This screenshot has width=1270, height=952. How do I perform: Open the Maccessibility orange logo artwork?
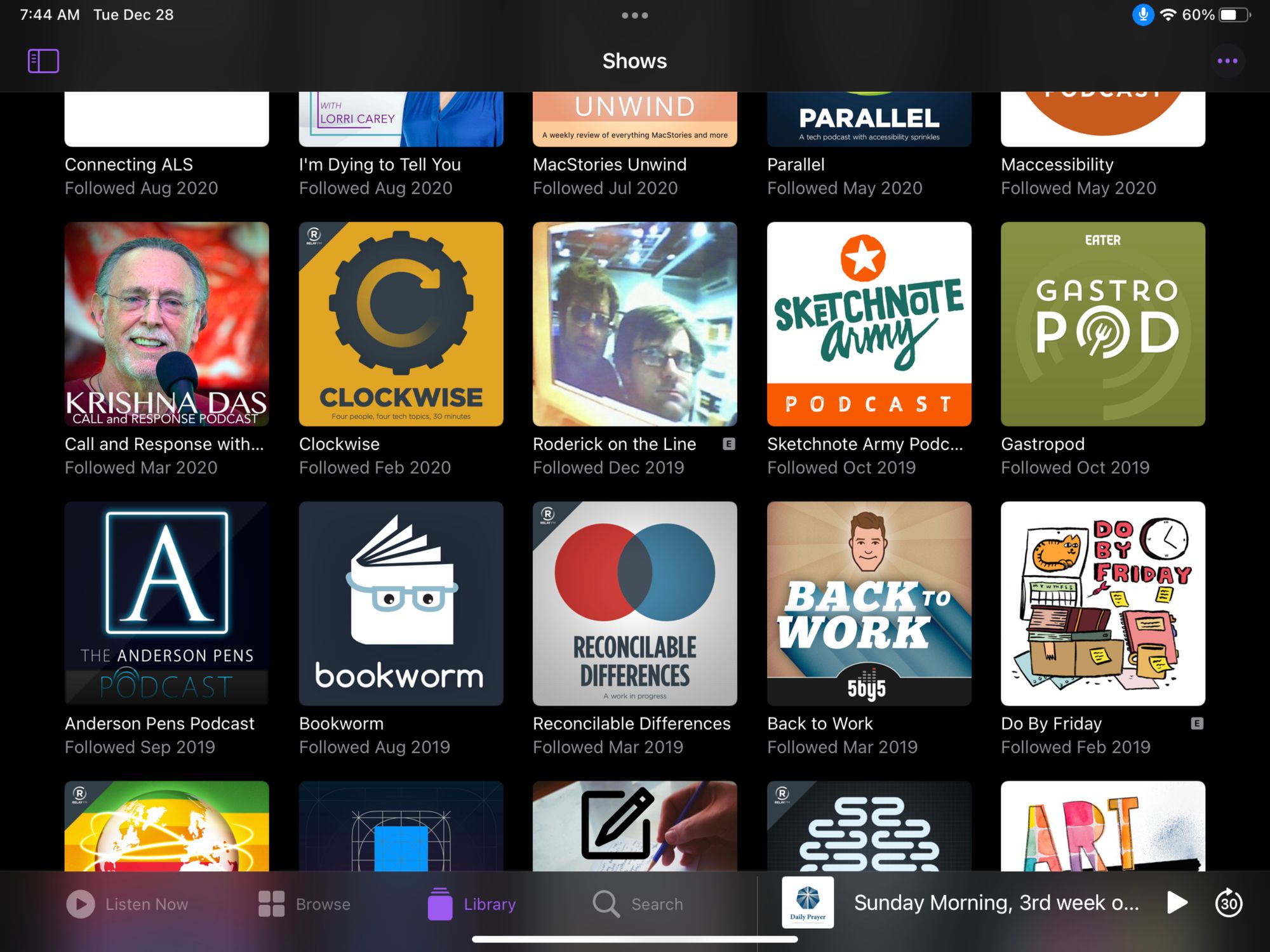click(1103, 119)
